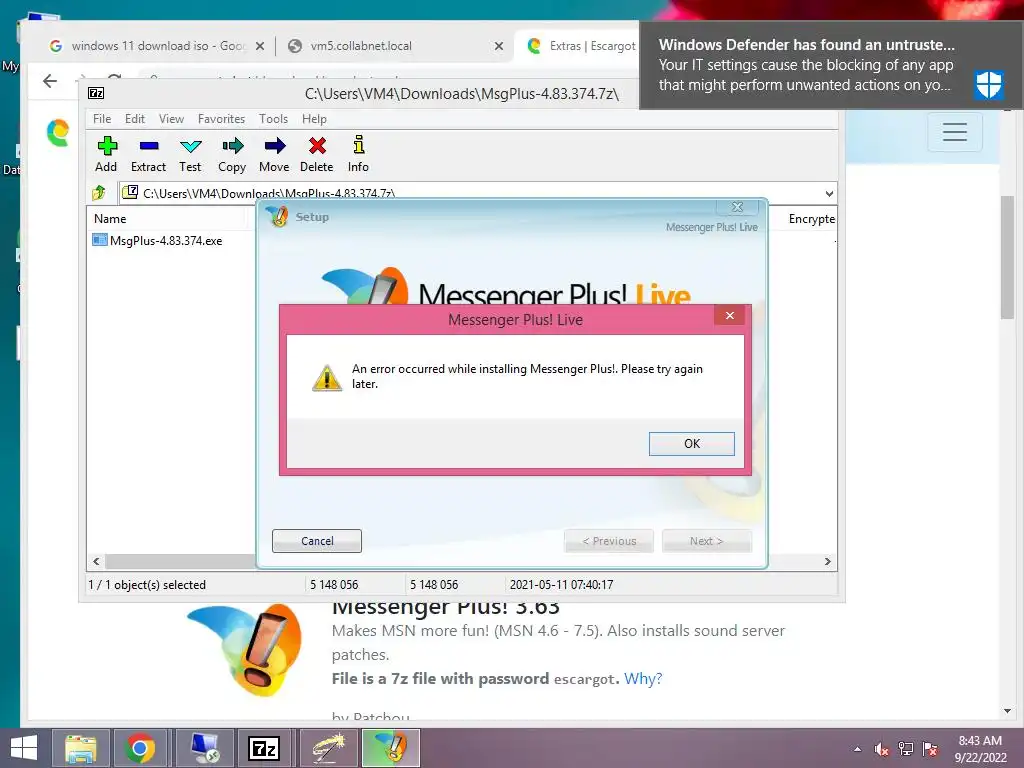Click the Escargot logo on the webpage

tap(58, 133)
